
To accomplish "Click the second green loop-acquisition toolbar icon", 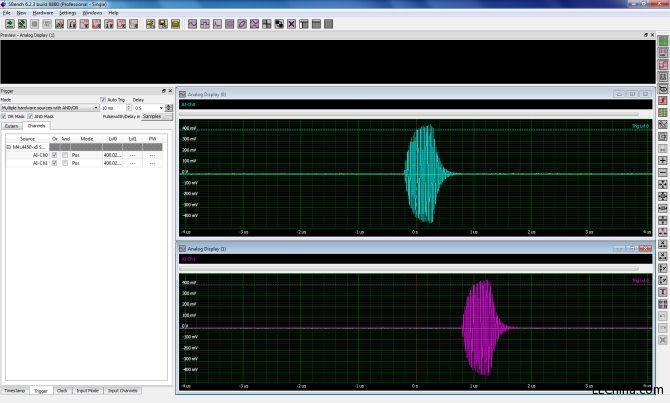I will click(21, 23).
